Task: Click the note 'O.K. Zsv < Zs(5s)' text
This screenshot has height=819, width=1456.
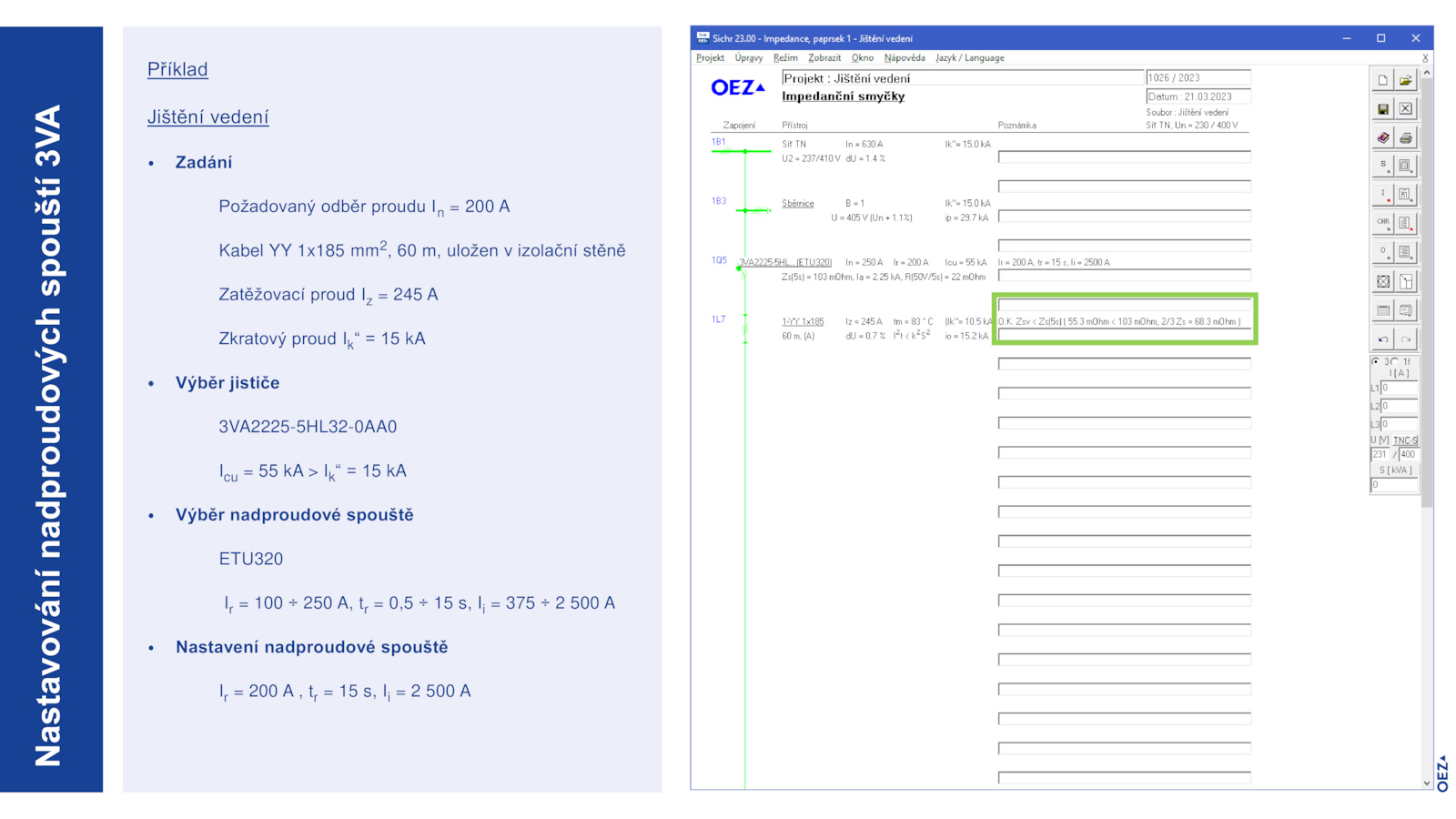Action: tap(1119, 322)
